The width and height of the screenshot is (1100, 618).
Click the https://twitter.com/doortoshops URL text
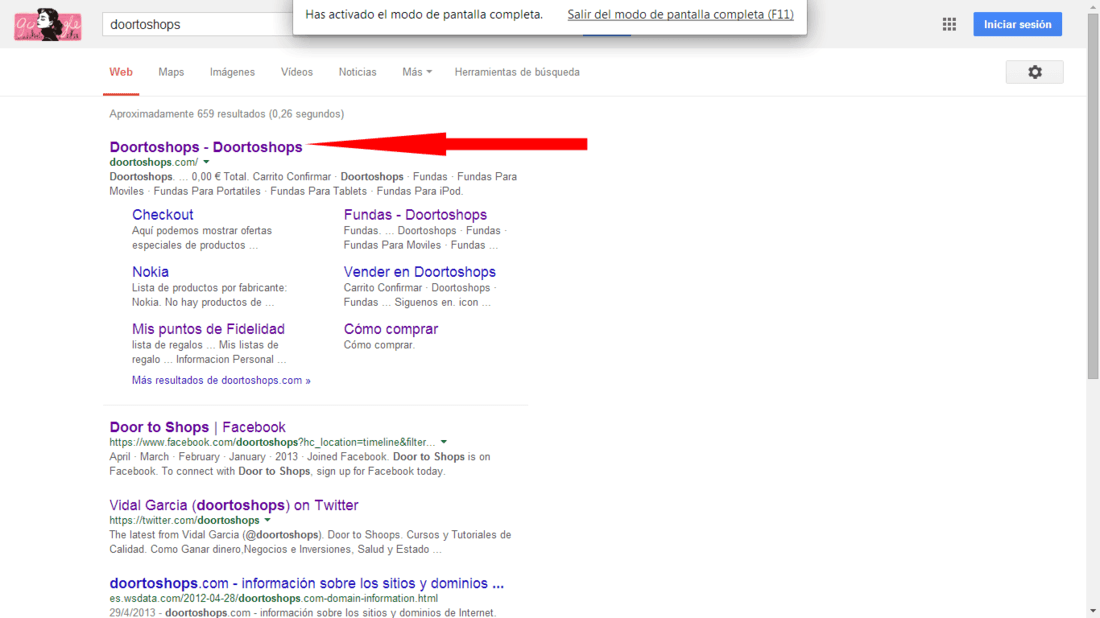[185, 520]
